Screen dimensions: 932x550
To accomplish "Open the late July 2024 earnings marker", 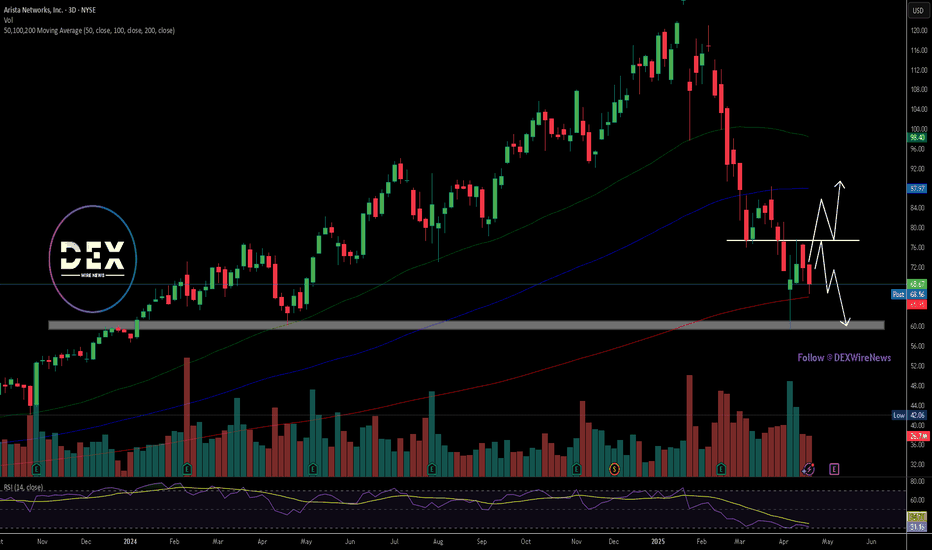I will tap(432, 469).
